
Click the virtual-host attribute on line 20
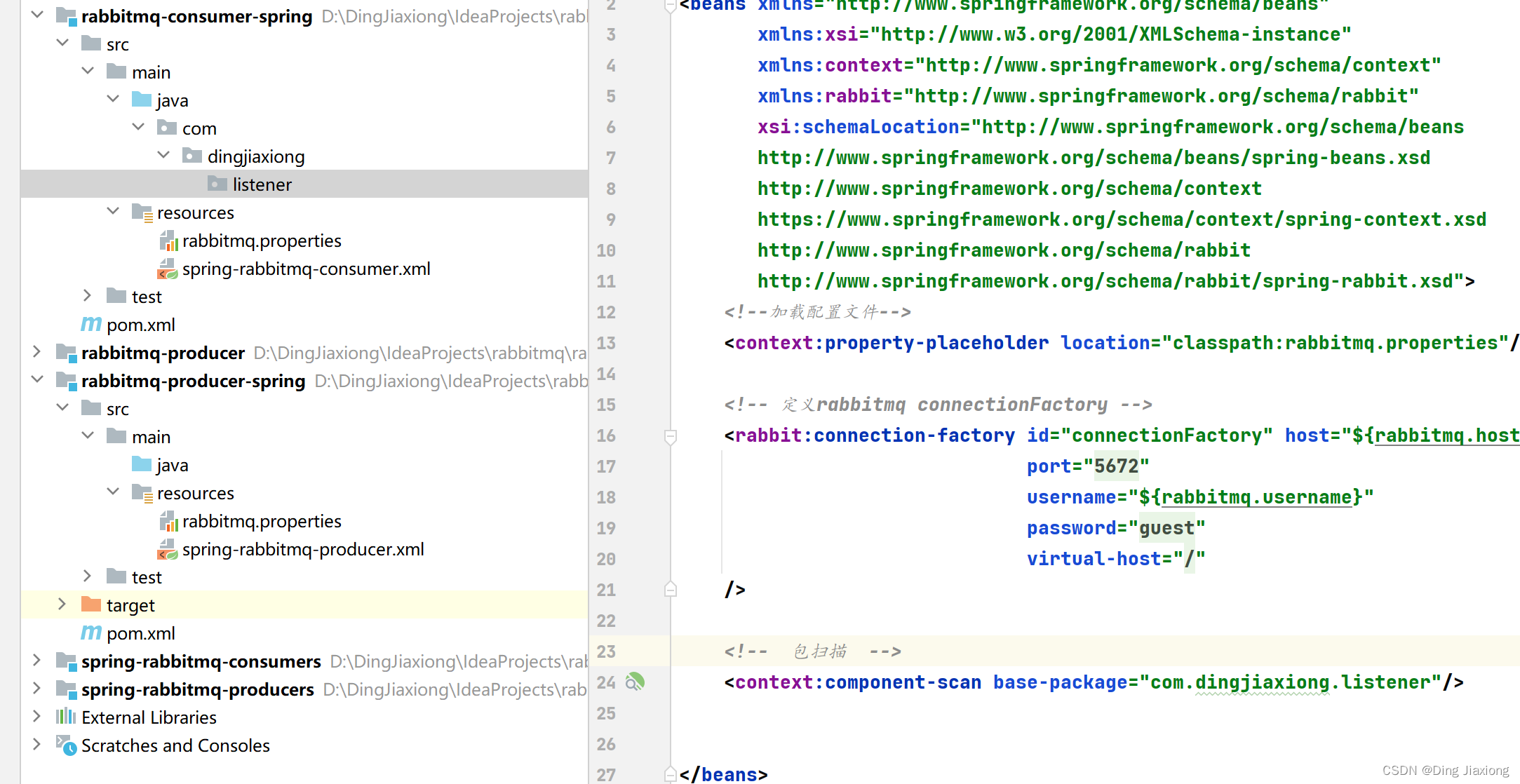(x=1094, y=559)
